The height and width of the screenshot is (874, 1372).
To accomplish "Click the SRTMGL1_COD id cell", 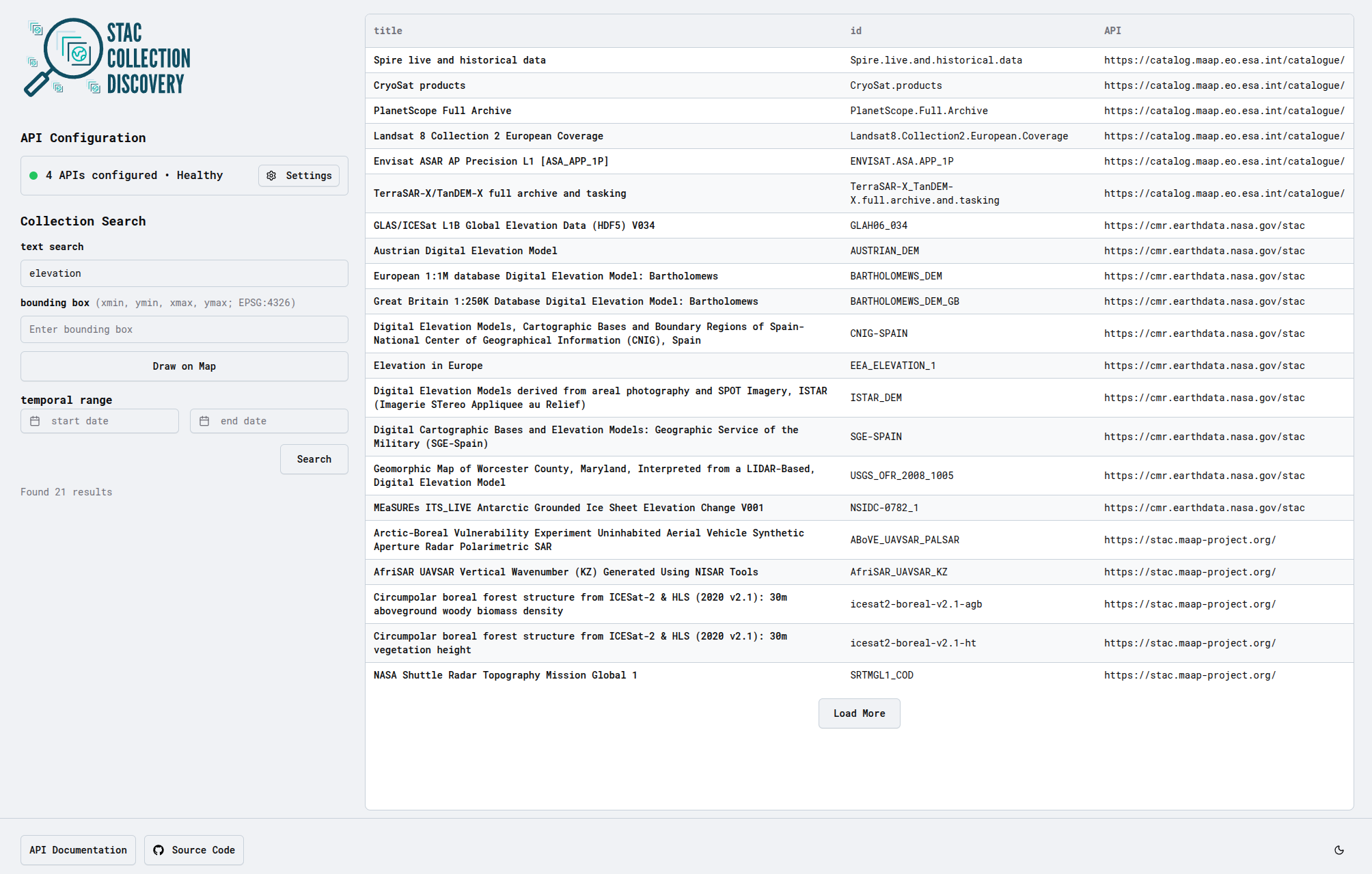I will (x=882, y=675).
